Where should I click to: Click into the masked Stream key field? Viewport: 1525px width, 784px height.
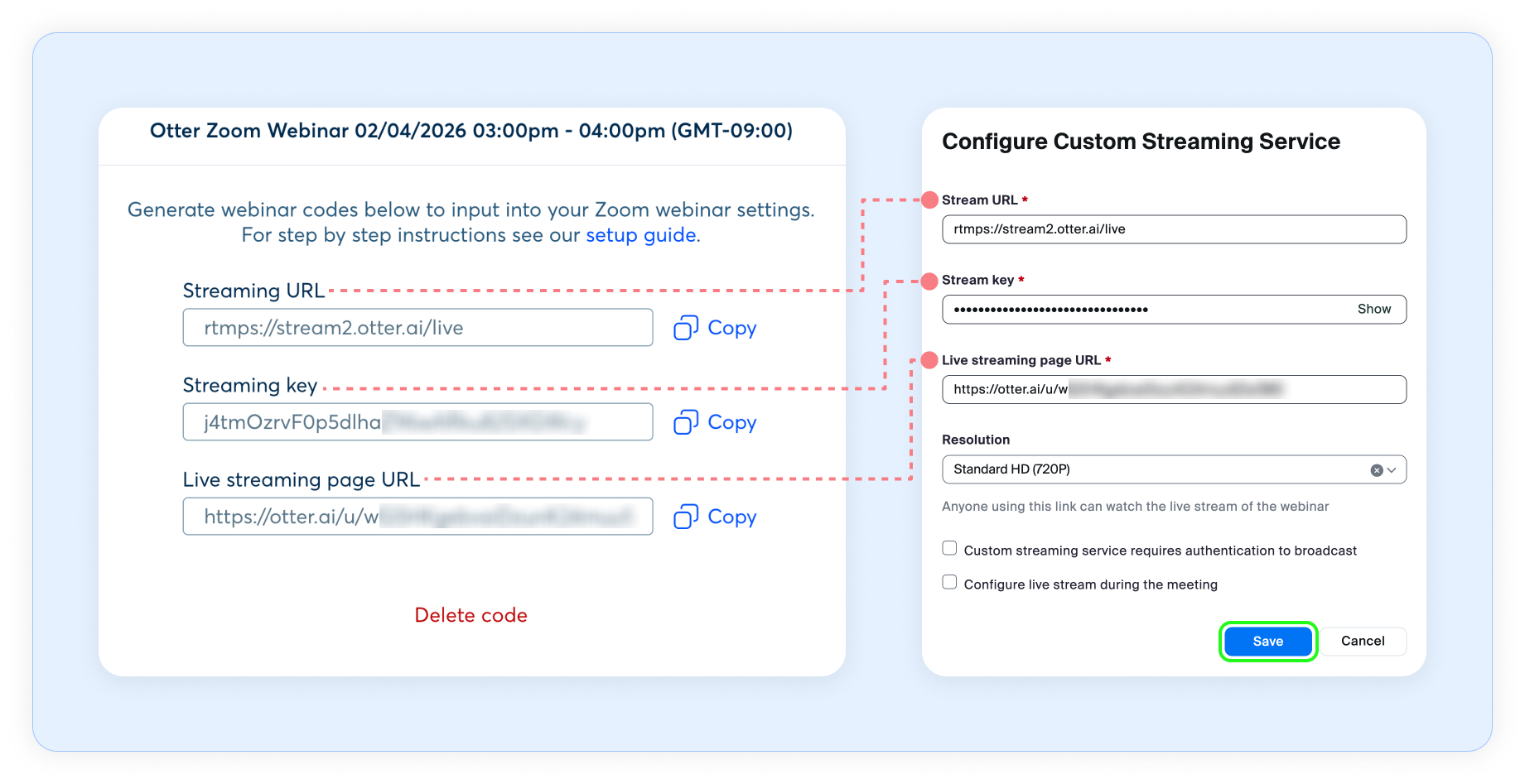[x=1143, y=310]
